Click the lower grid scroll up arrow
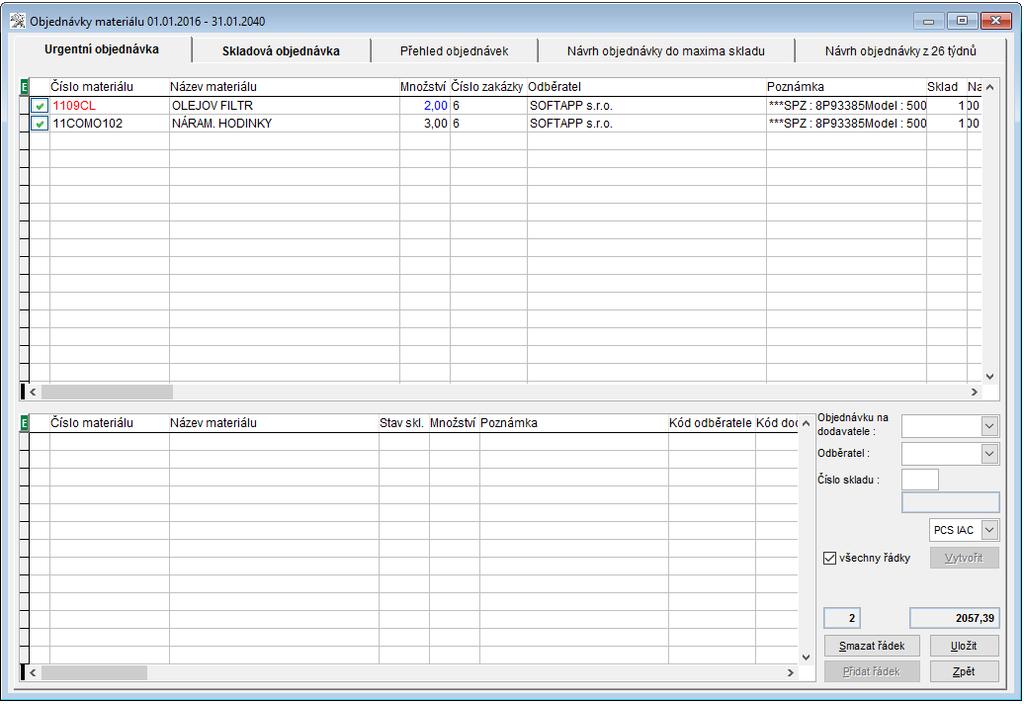 [x=806, y=424]
